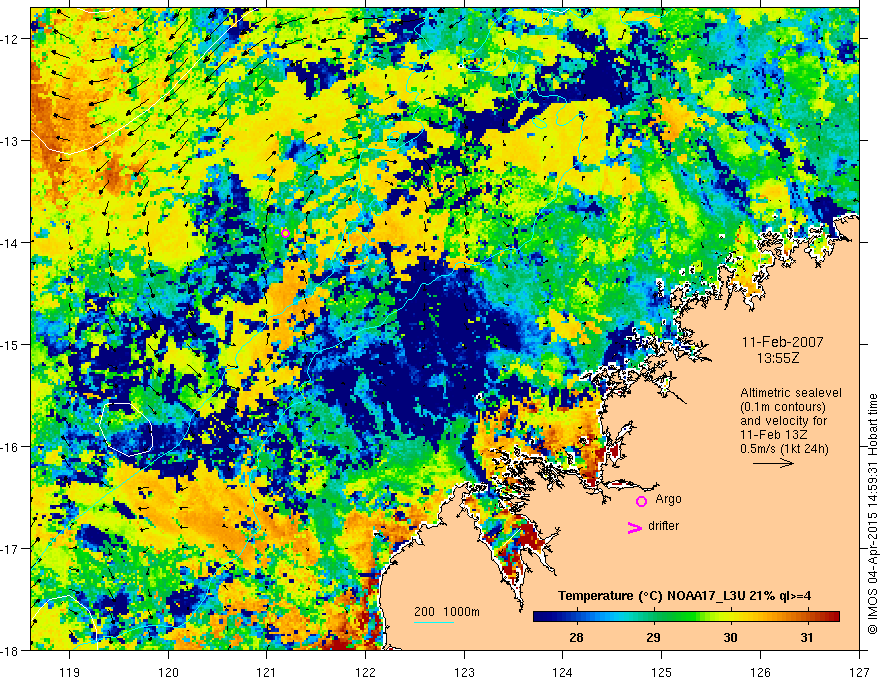Click the Argo legend circle symbol
The width and height of the screenshot is (880, 680).
coord(641,502)
